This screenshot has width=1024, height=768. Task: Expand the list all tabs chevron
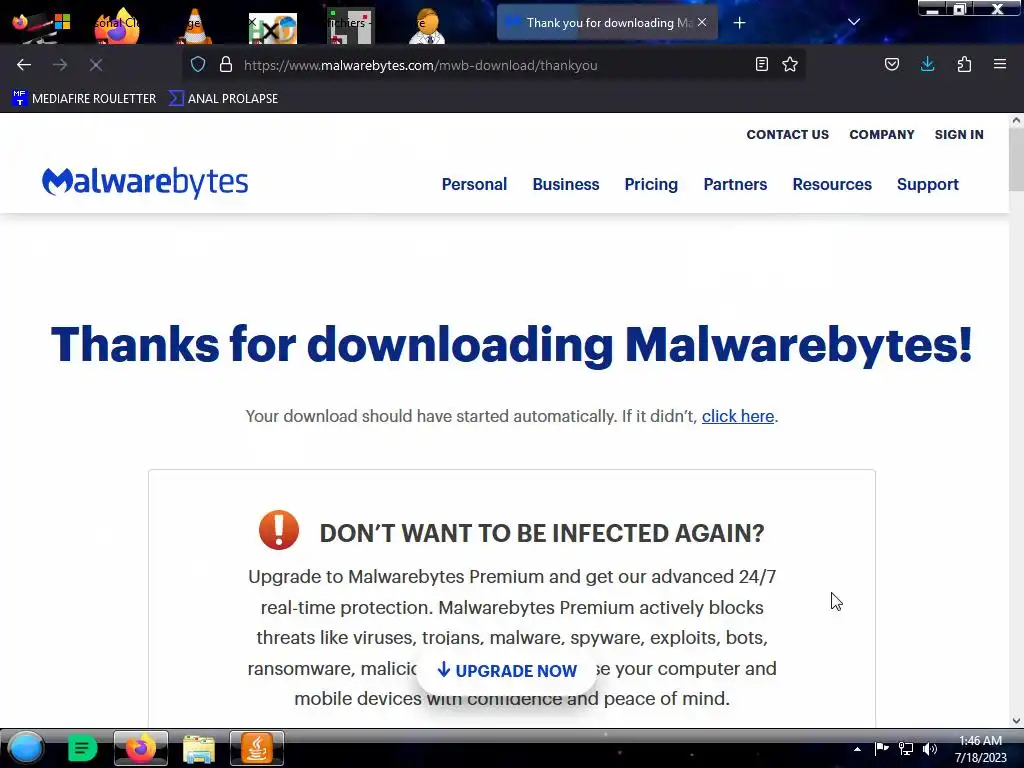tap(854, 22)
